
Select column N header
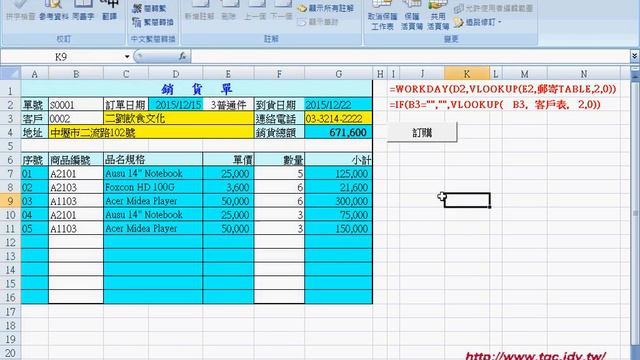click(x=584, y=74)
